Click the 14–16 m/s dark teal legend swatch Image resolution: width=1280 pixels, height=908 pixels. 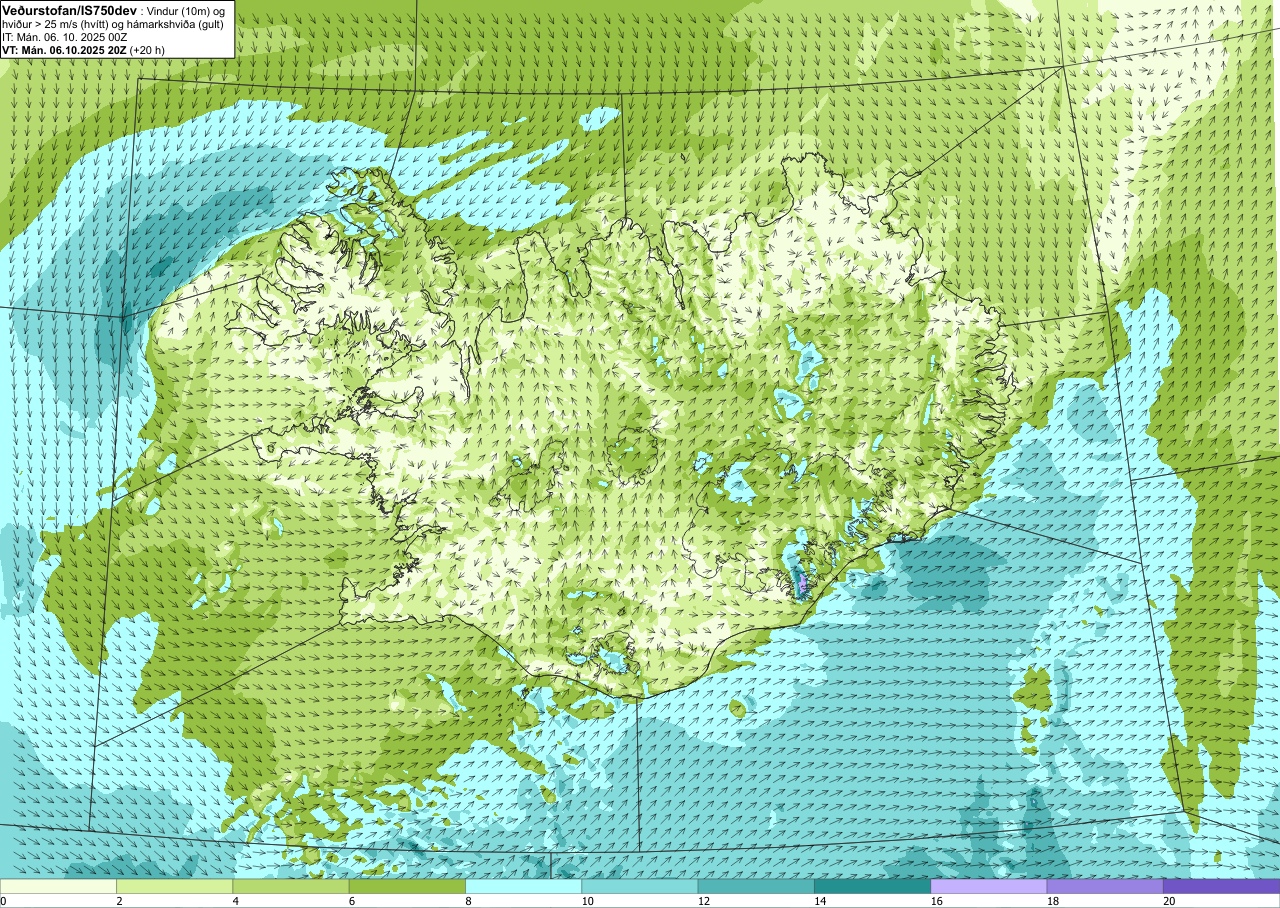click(x=872, y=886)
